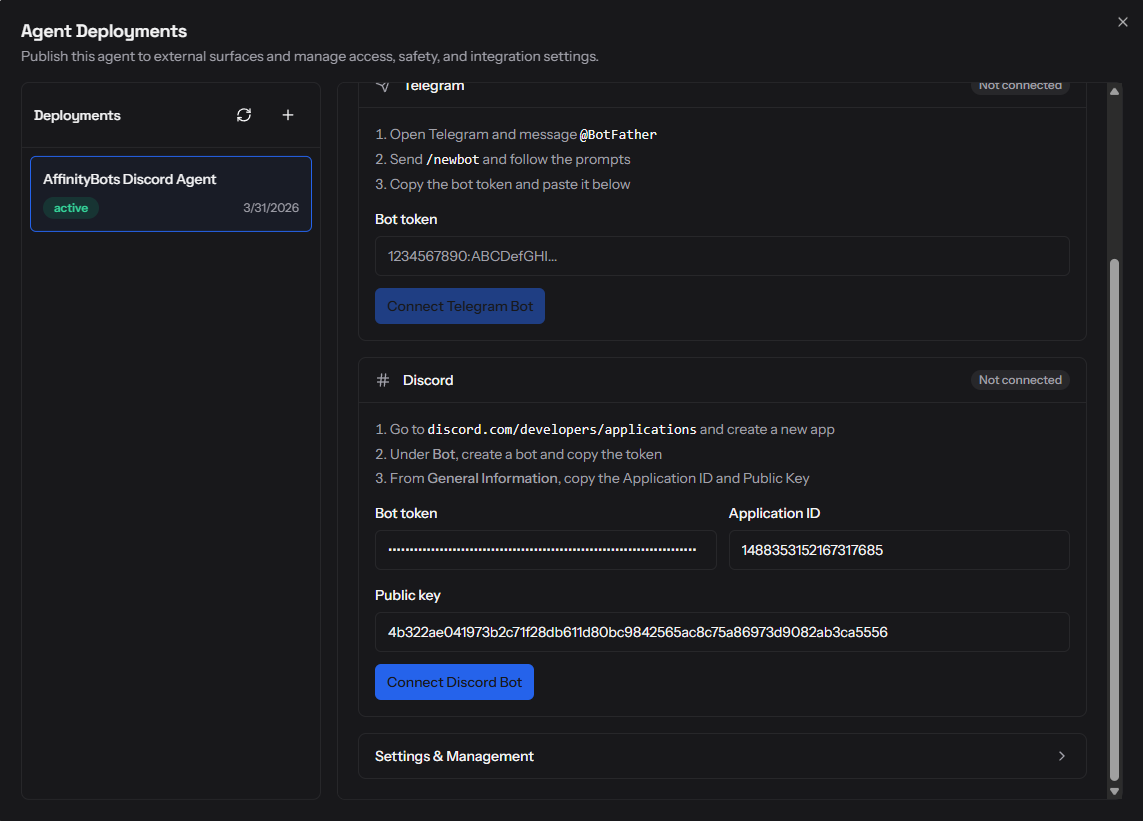Click the Not connected badge for Telegram
The height and width of the screenshot is (821, 1143).
[x=1020, y=85]
